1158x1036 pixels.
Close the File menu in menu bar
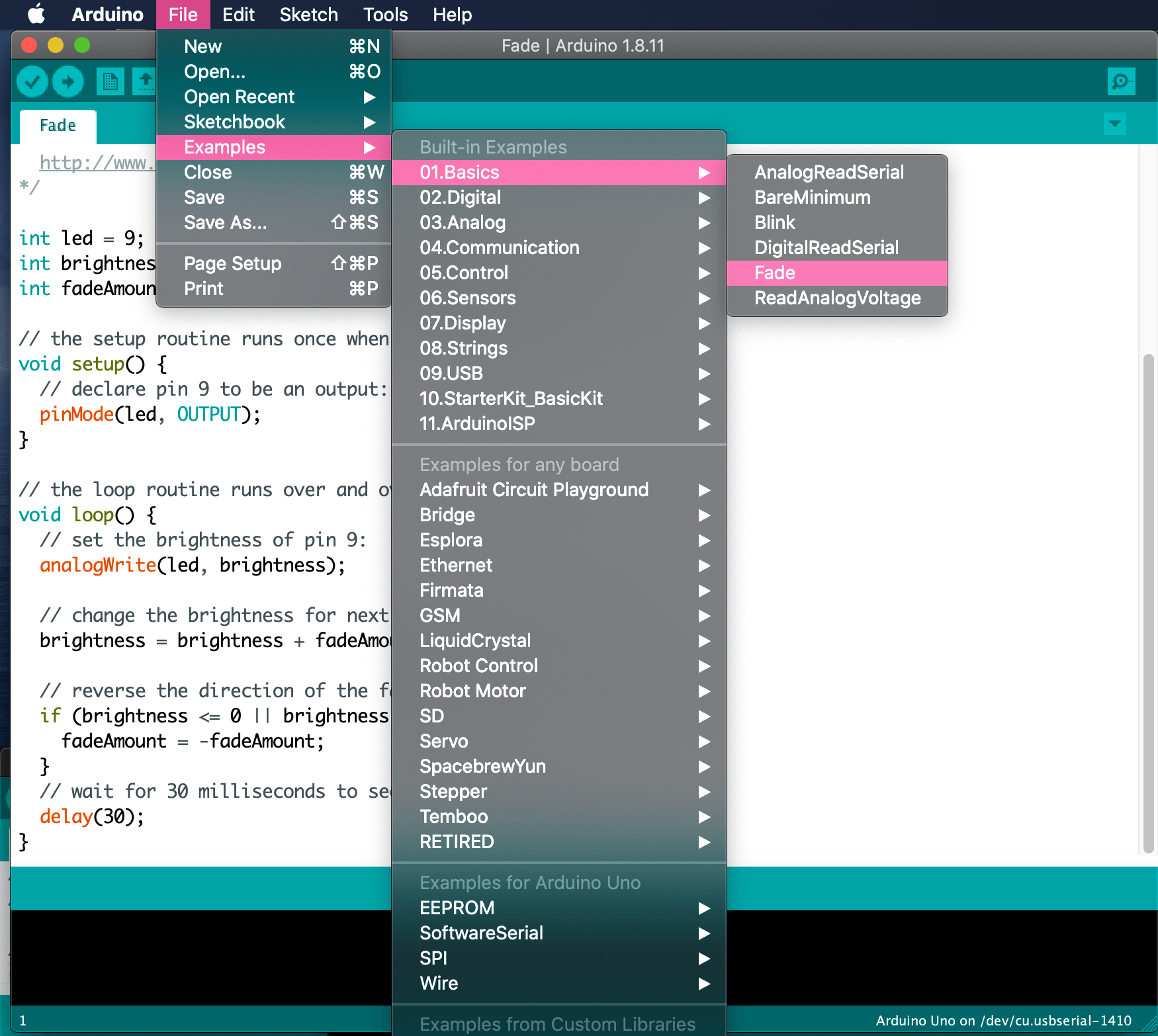[183, 15]
